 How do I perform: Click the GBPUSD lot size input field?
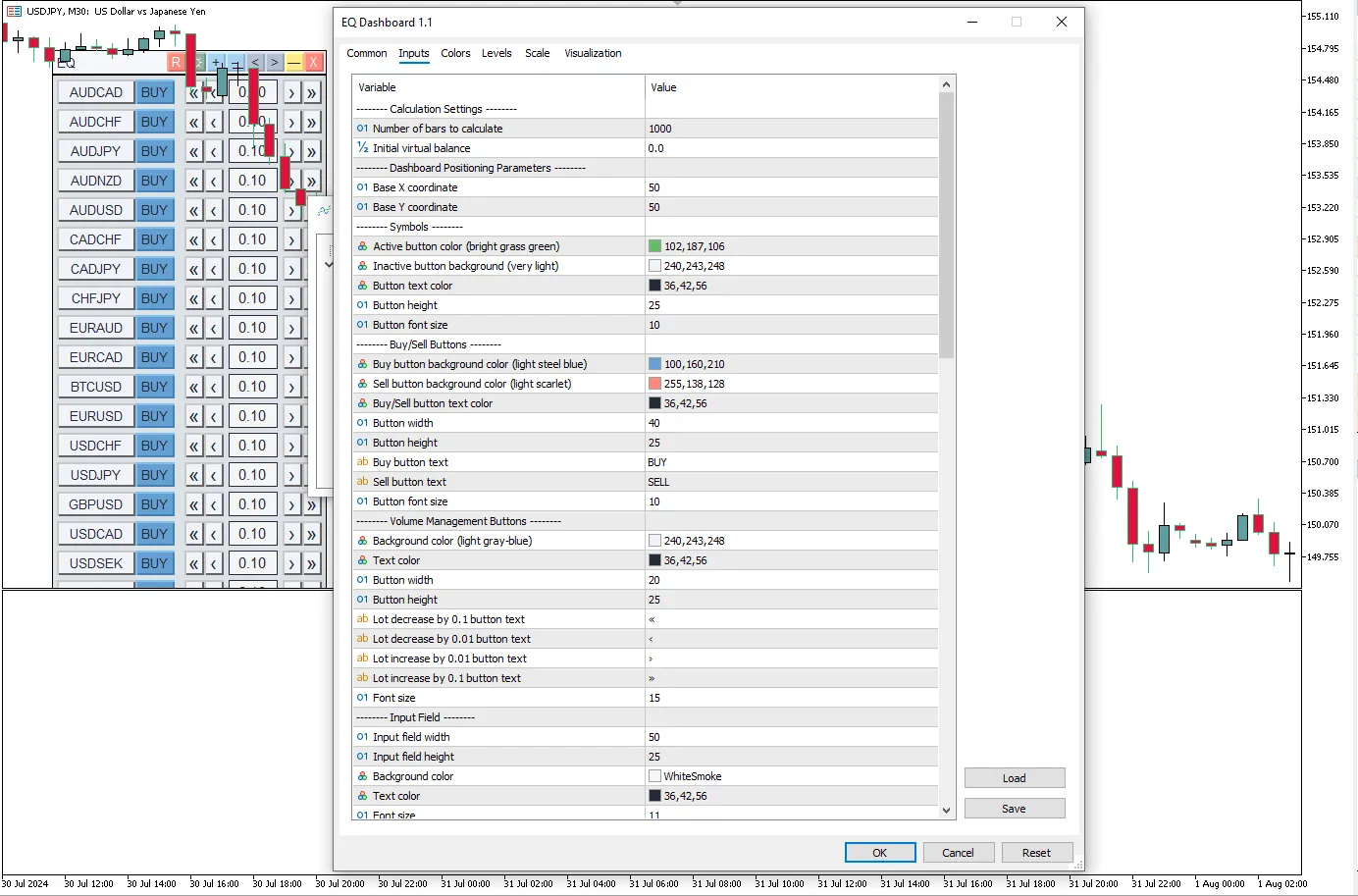(x=252, y=504)
